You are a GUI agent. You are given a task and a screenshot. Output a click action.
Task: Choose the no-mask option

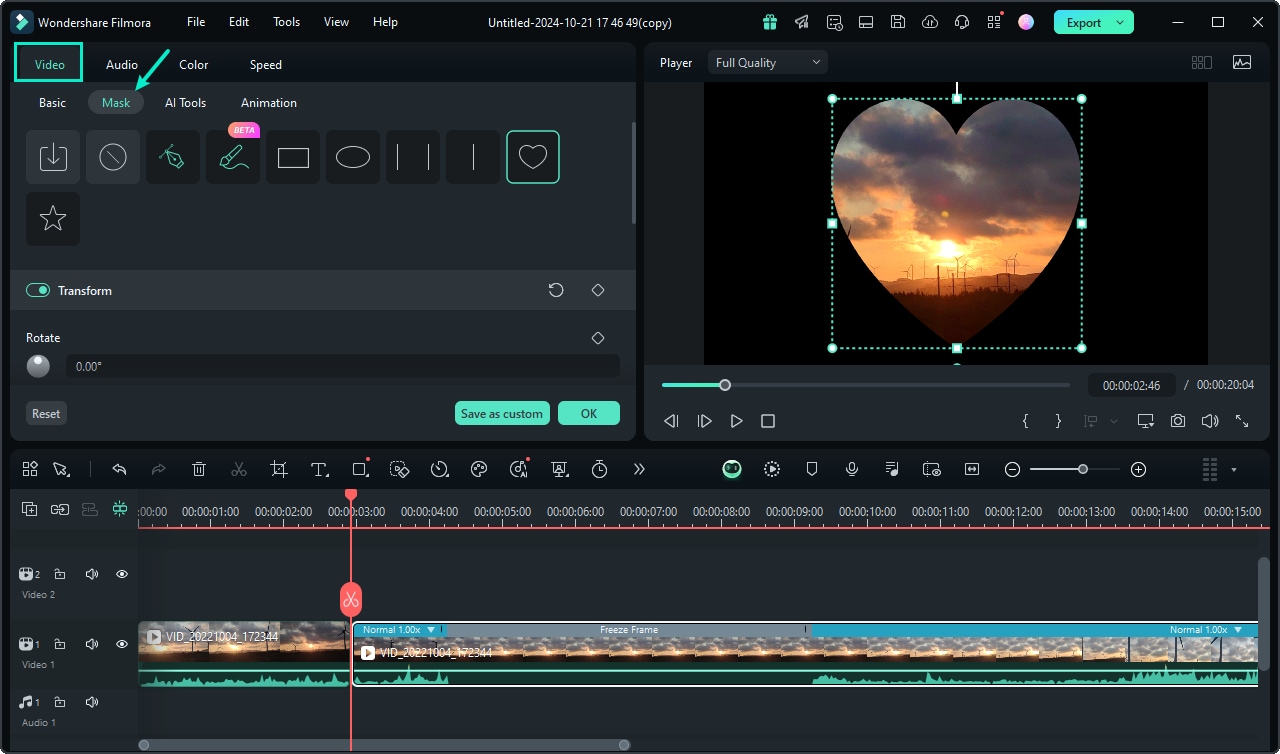(113, 157)
